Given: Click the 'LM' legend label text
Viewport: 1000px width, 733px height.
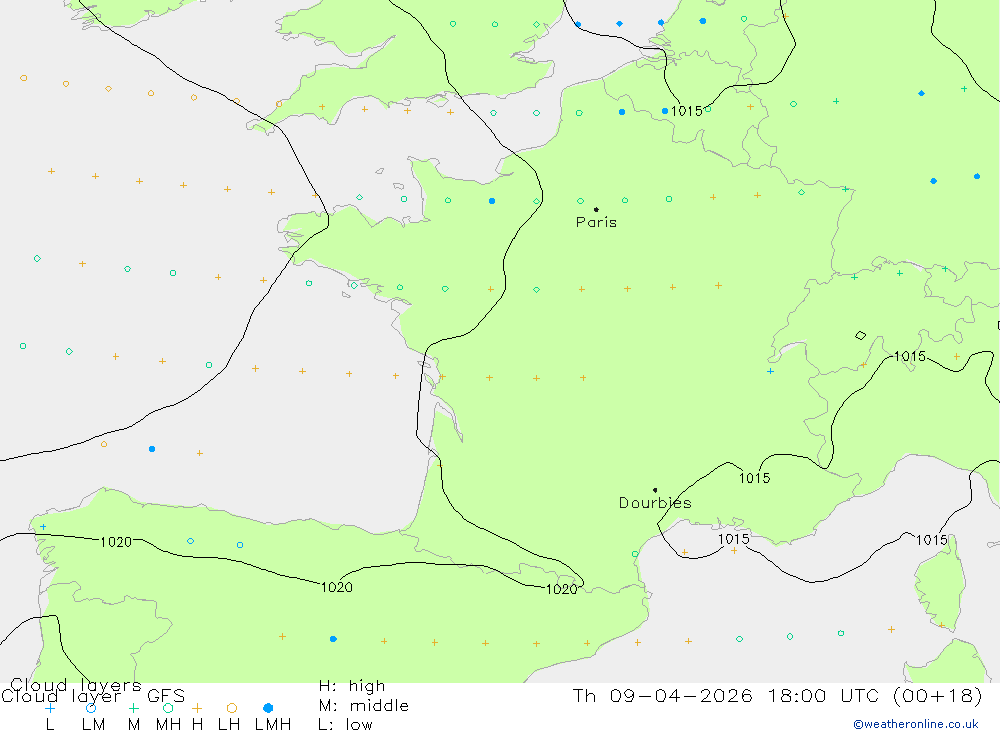Looking at the screenshot, I should coord(94,725).
